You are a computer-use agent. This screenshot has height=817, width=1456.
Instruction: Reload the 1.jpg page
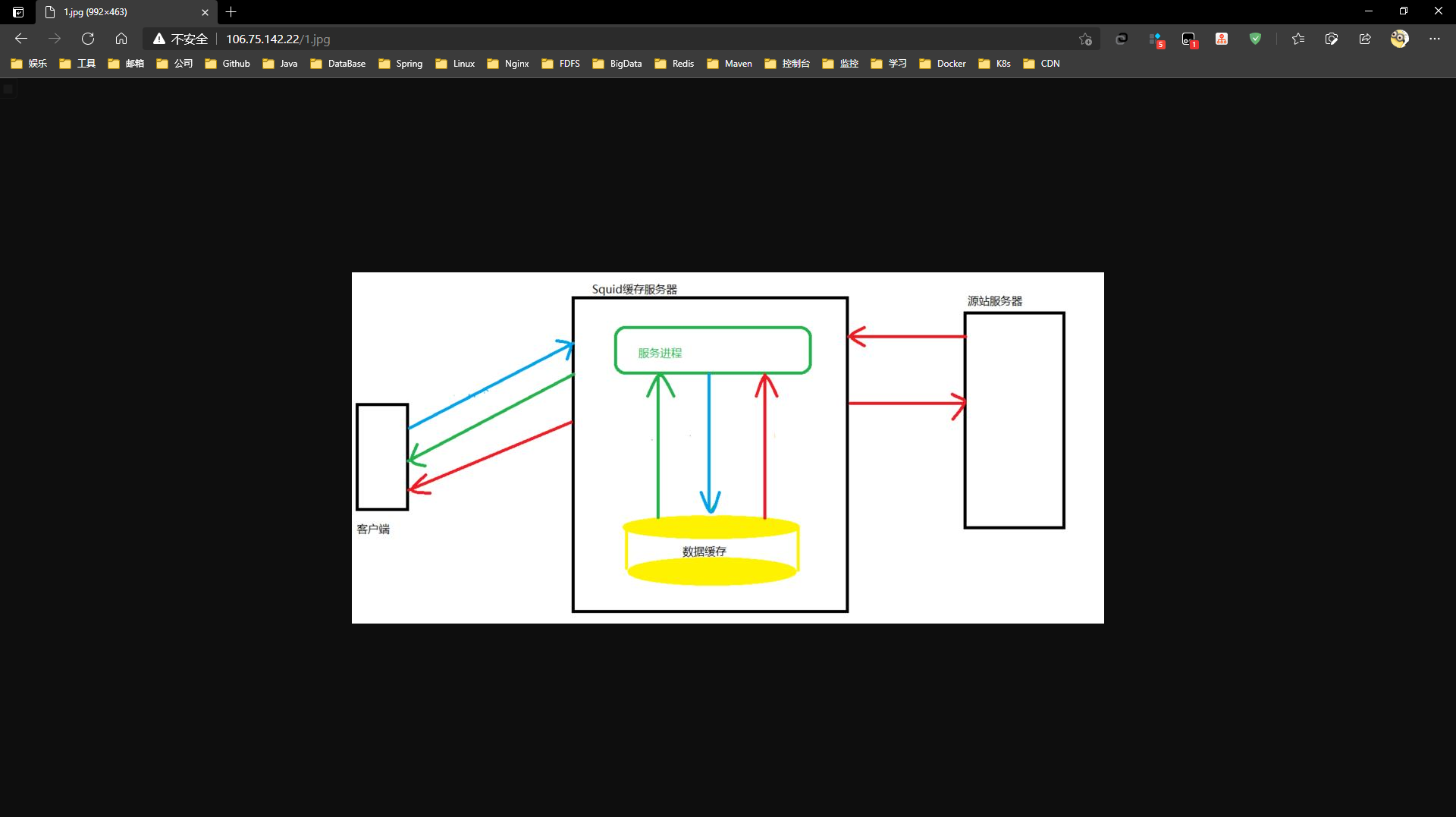[x=88, y=39]
